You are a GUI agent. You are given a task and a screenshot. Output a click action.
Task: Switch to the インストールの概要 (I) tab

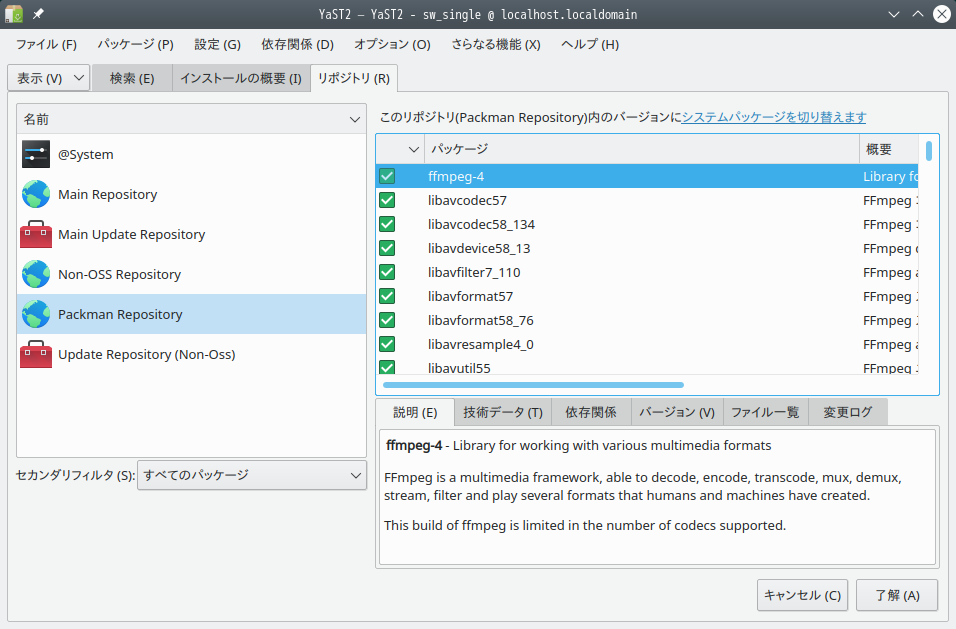click(x=241, y=78)
